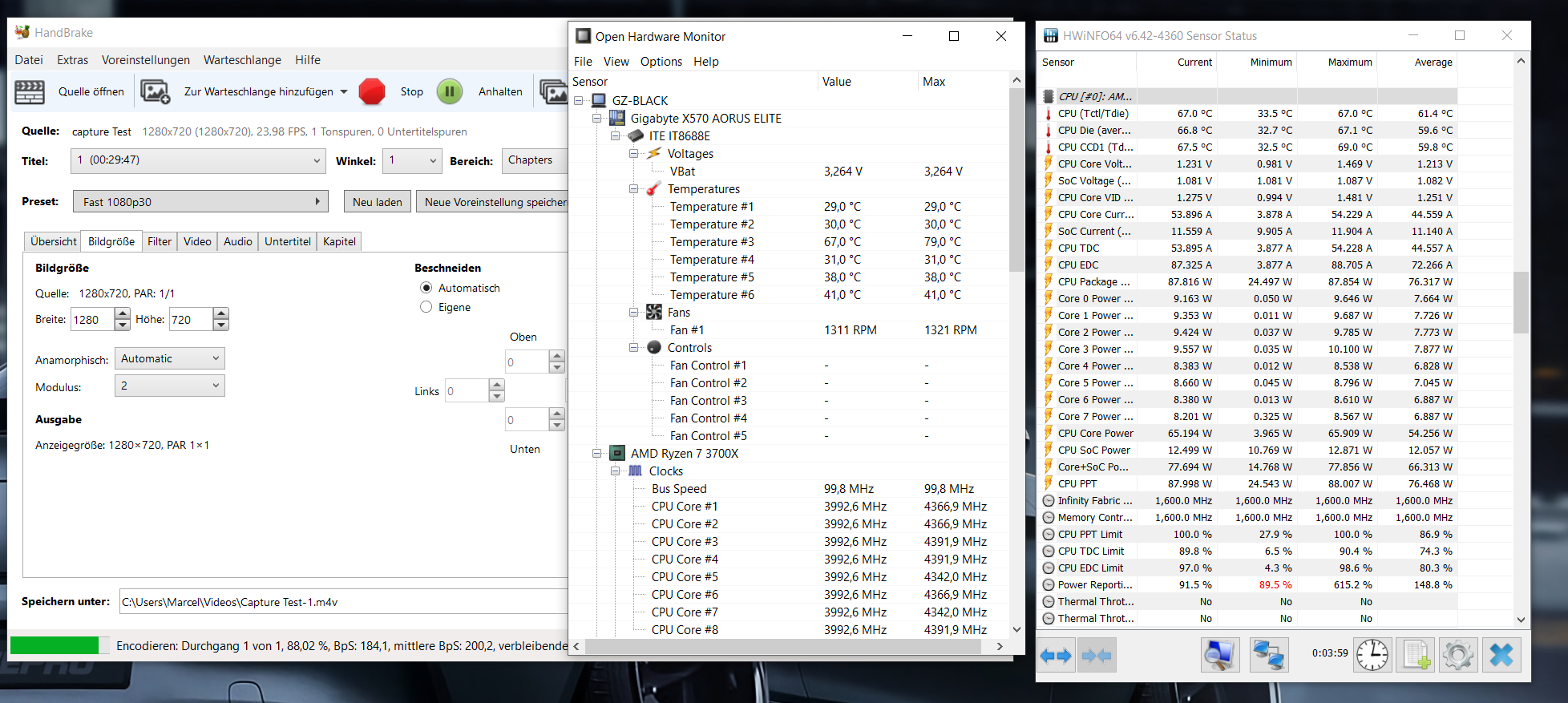Click the clock reset-timer icon in HWiNFO
1568x703 pixels.
(x=1372, y=655)
